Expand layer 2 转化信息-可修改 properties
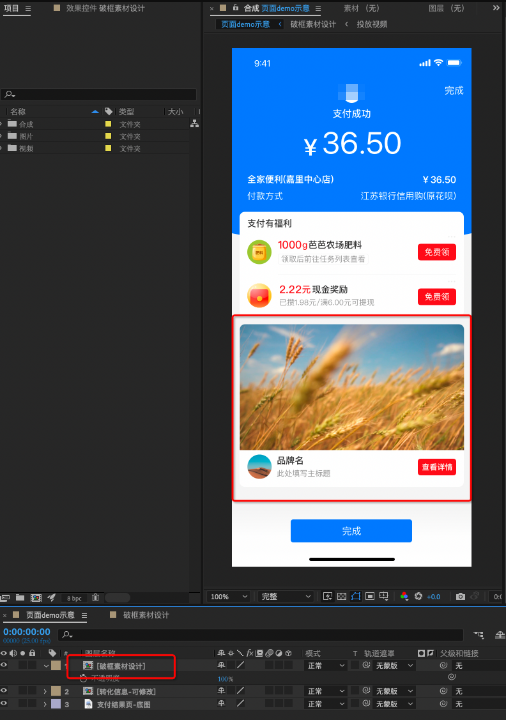Image resolution: width=506 pixels, height=720 pixels. tap(45, 691)
